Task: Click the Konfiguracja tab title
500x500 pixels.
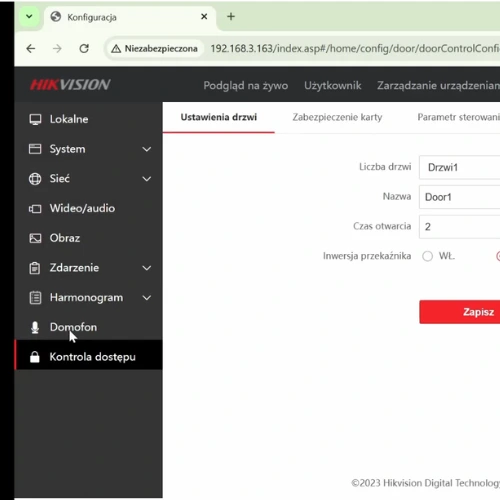Action: (x=92, y=17)
